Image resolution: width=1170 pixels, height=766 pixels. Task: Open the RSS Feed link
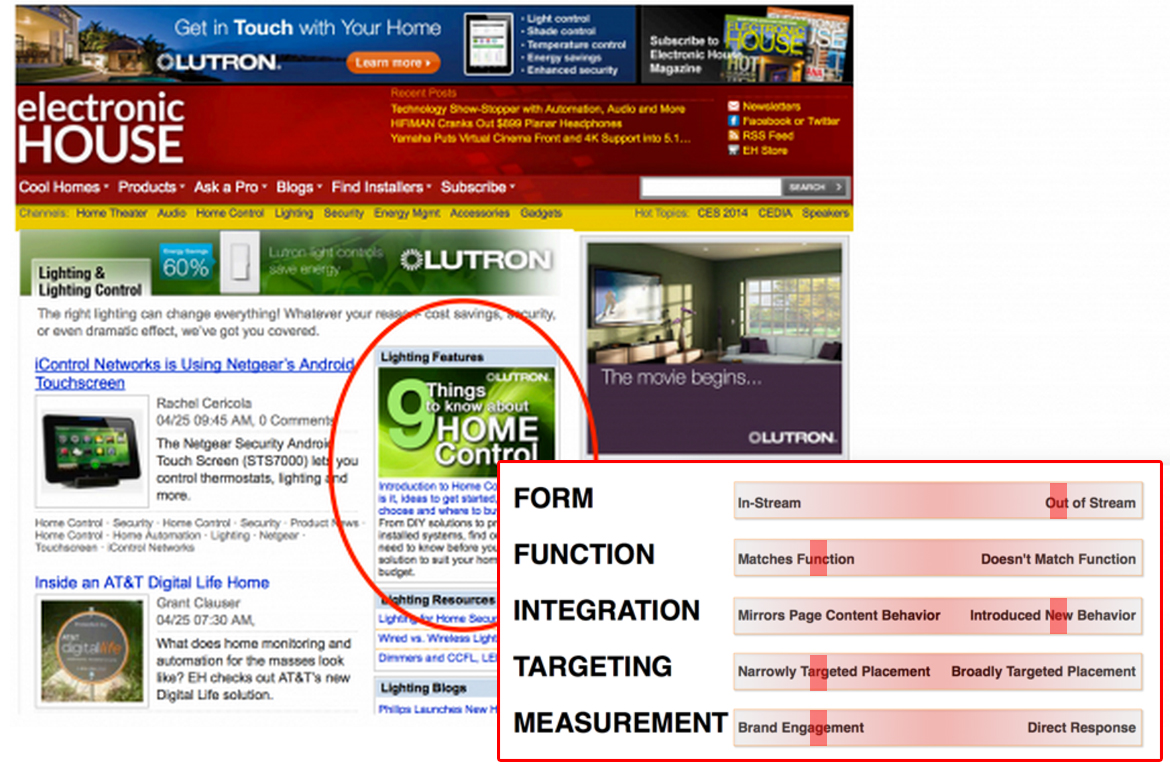point(768,136)
